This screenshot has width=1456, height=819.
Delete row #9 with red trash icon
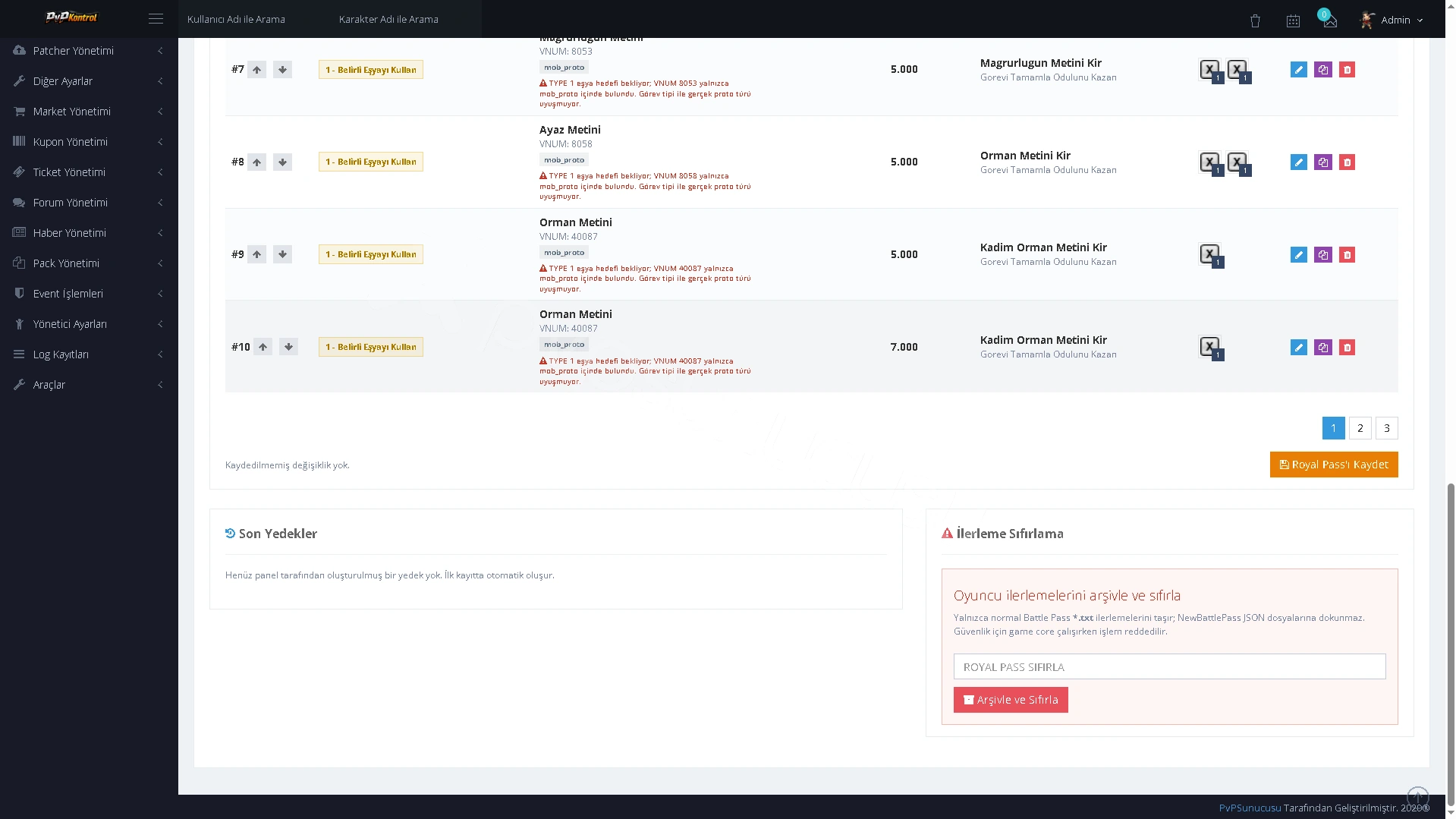point(1347,255)
